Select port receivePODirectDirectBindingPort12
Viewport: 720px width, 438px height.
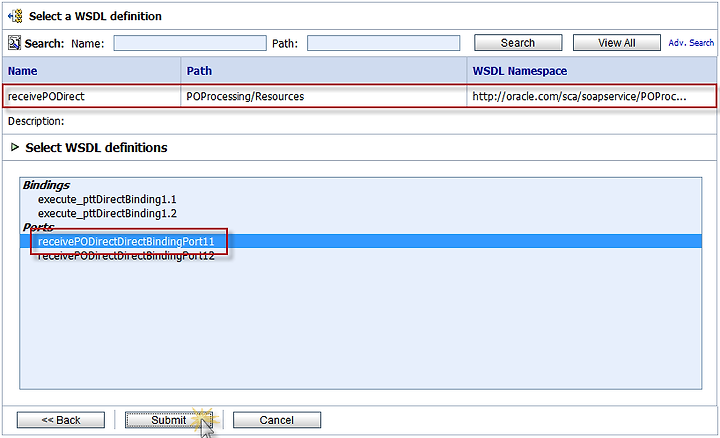coord(126,256)
